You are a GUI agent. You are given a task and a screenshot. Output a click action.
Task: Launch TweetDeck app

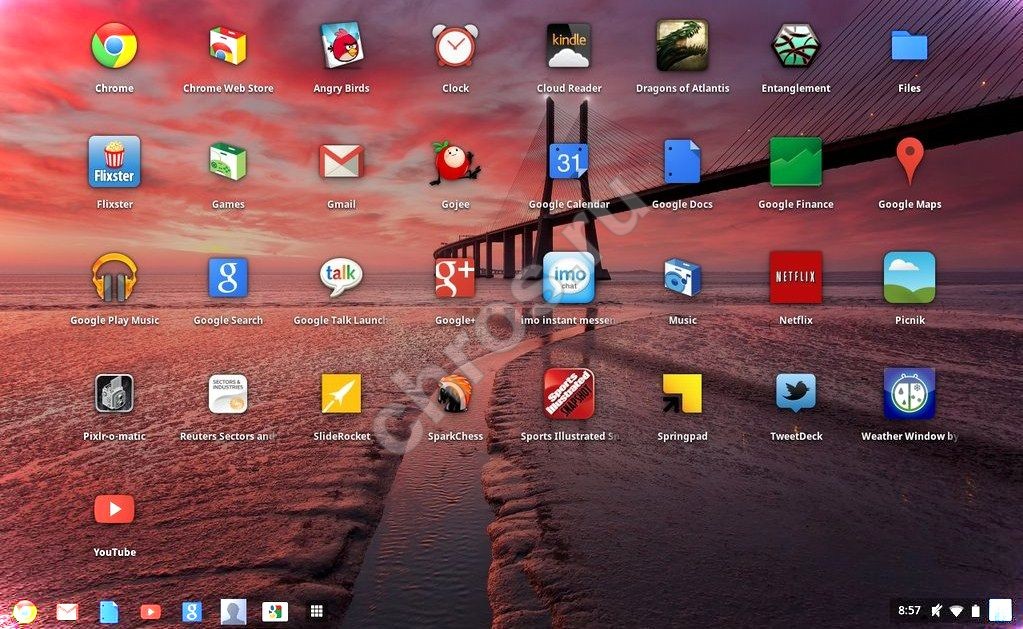(x=795, y=394)
